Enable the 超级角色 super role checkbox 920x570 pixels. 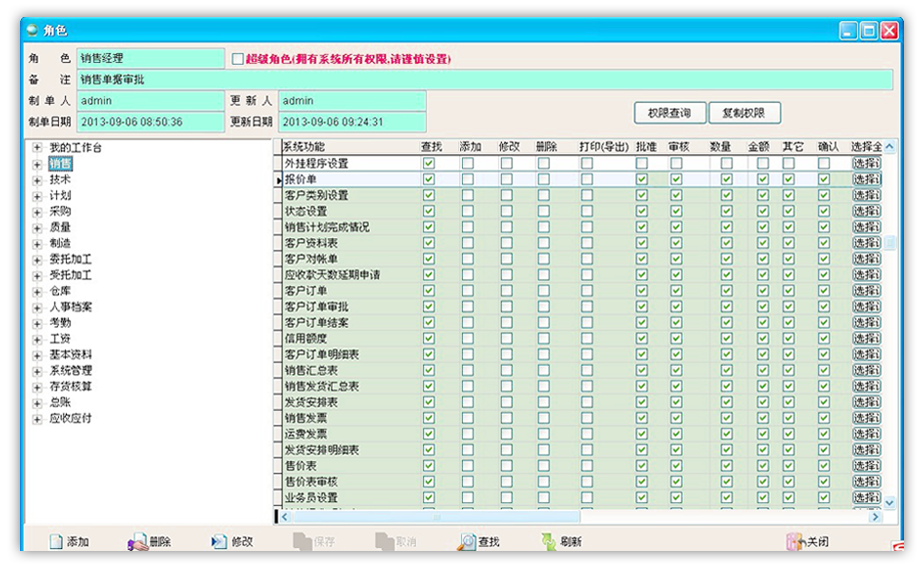237,59
